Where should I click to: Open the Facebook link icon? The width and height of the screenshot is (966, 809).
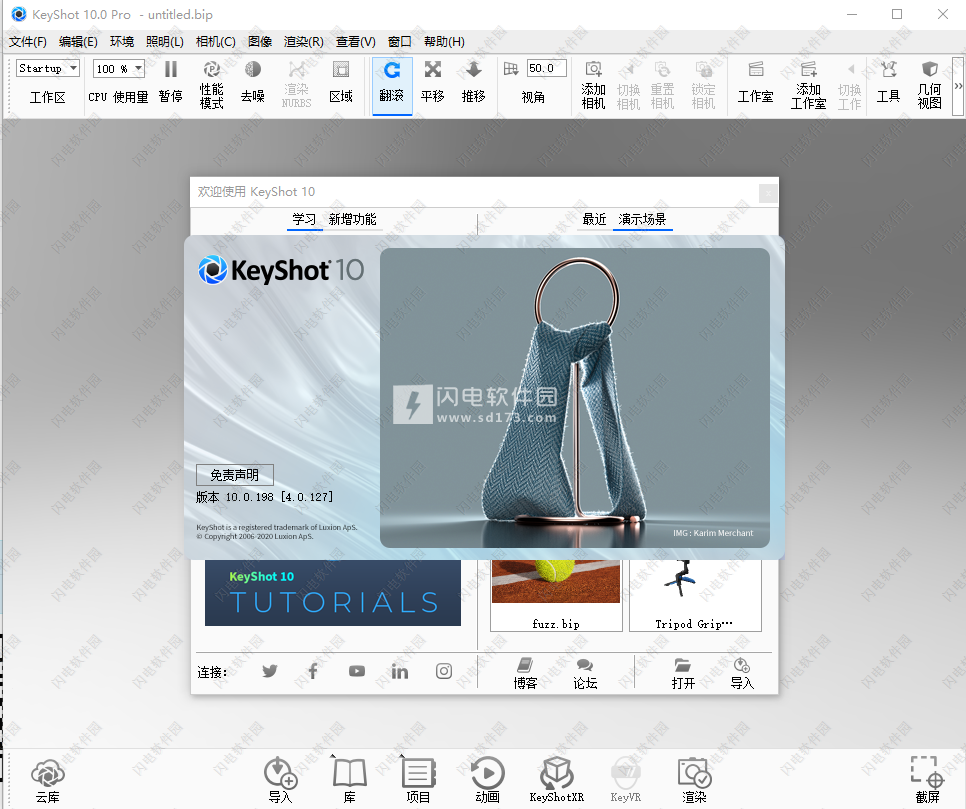click(313, 671)
